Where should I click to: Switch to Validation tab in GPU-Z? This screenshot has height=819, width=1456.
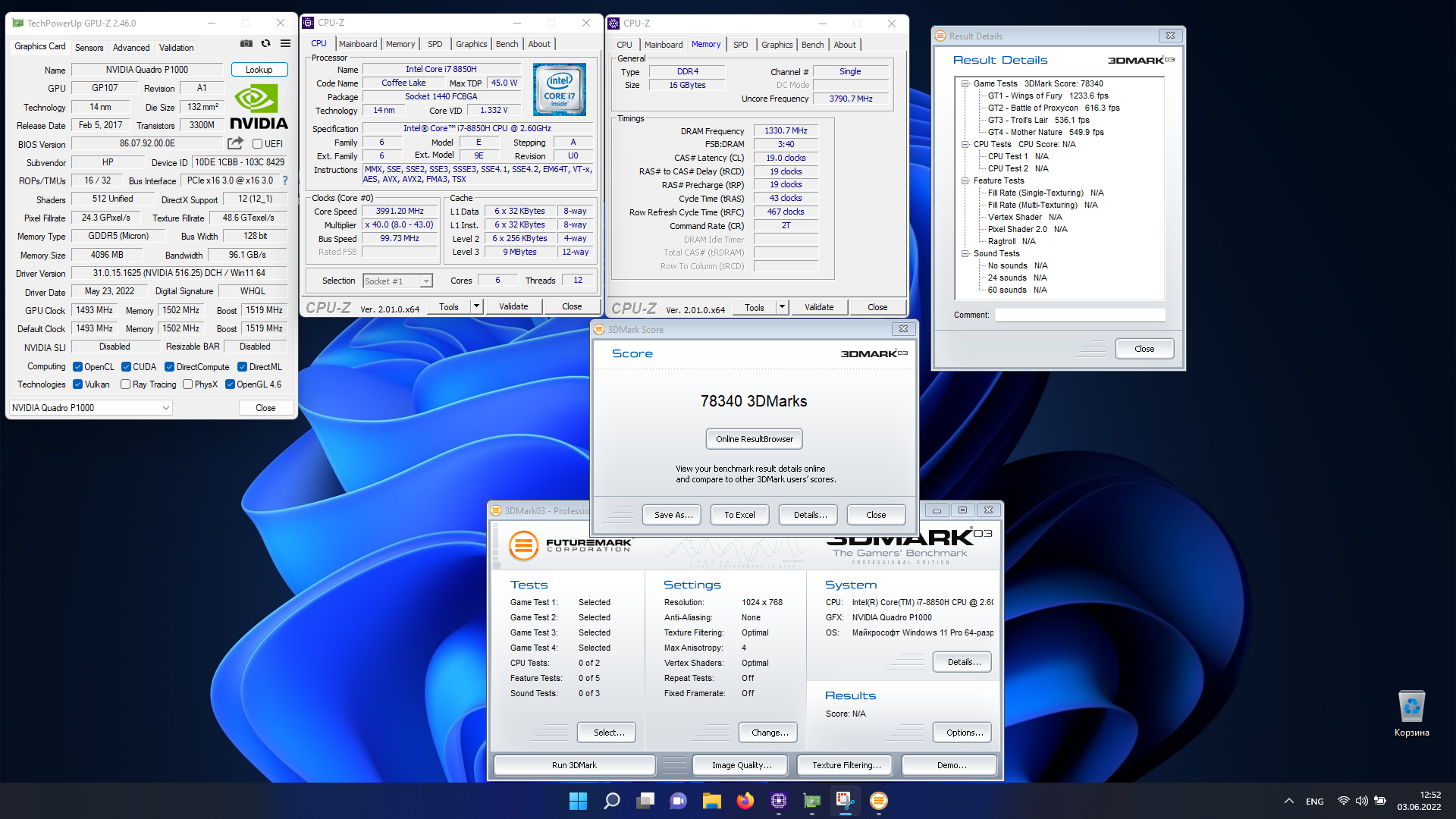click(x=177, y=47)
